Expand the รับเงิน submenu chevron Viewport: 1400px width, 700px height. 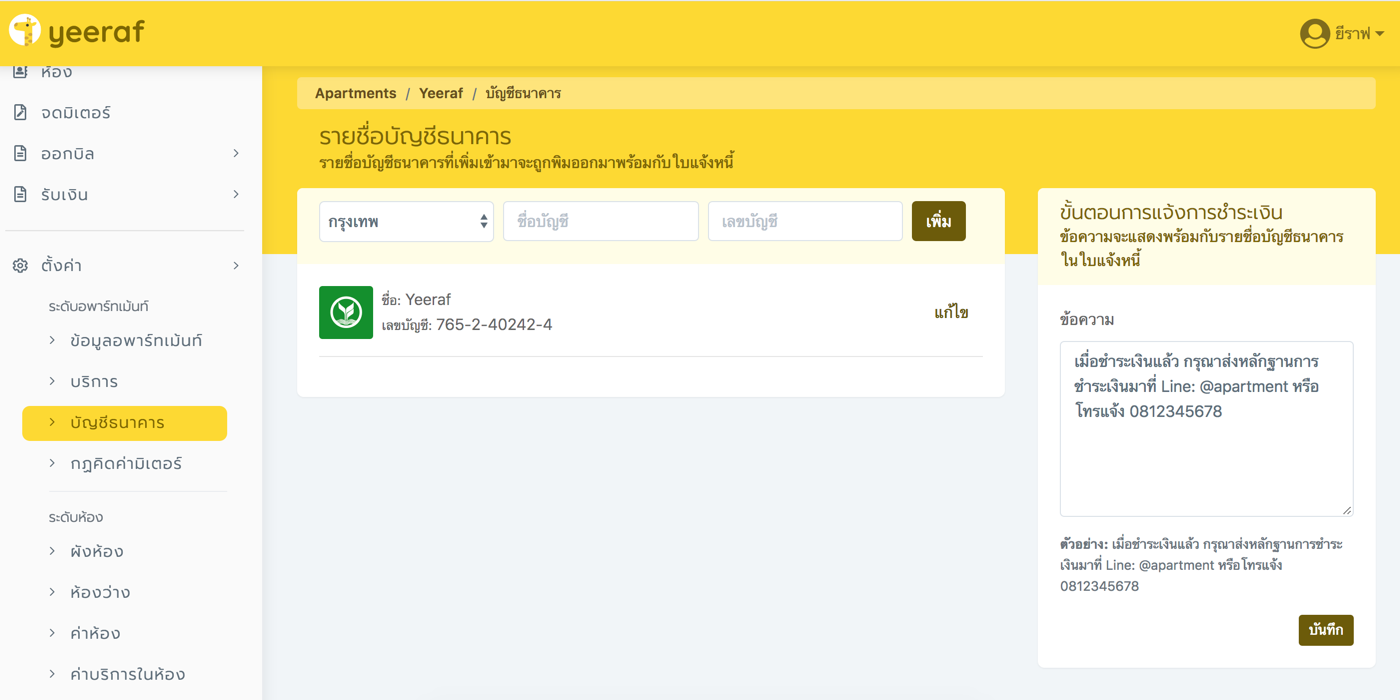pyautogui.click(x=236, y=194)
